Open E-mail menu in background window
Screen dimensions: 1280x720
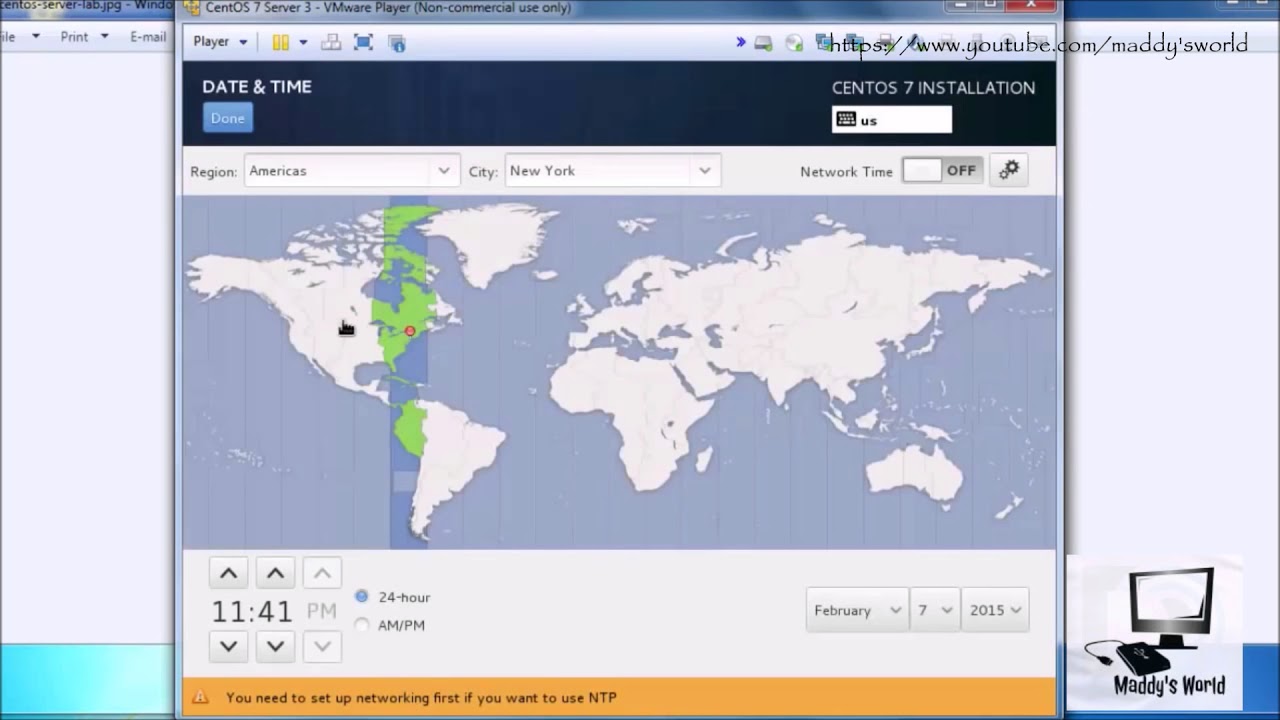(x=148, y=37)
